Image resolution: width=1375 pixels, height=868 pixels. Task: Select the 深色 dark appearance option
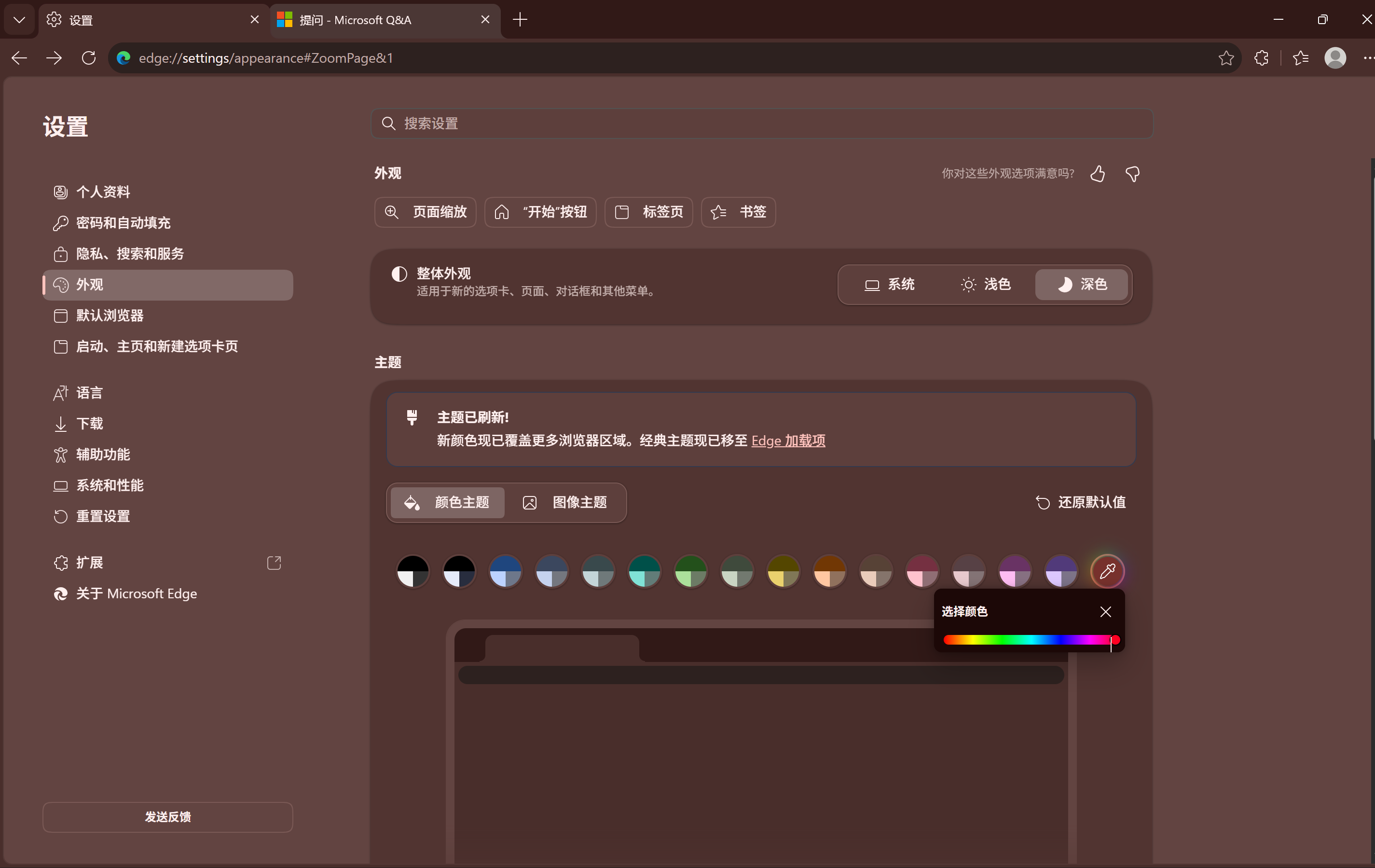(1082, 284)
